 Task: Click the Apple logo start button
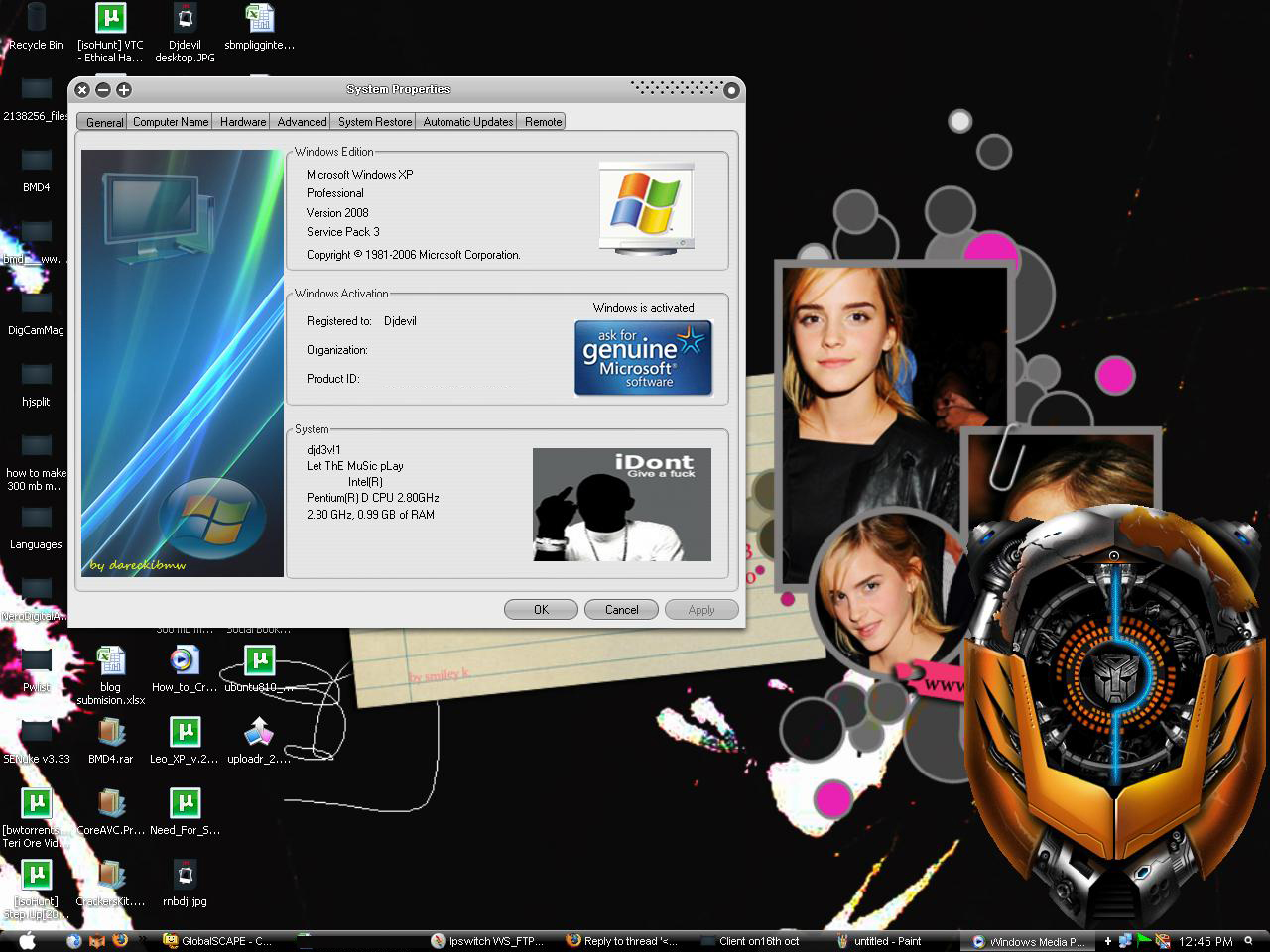pyautogui.click(x=27, y=941)
